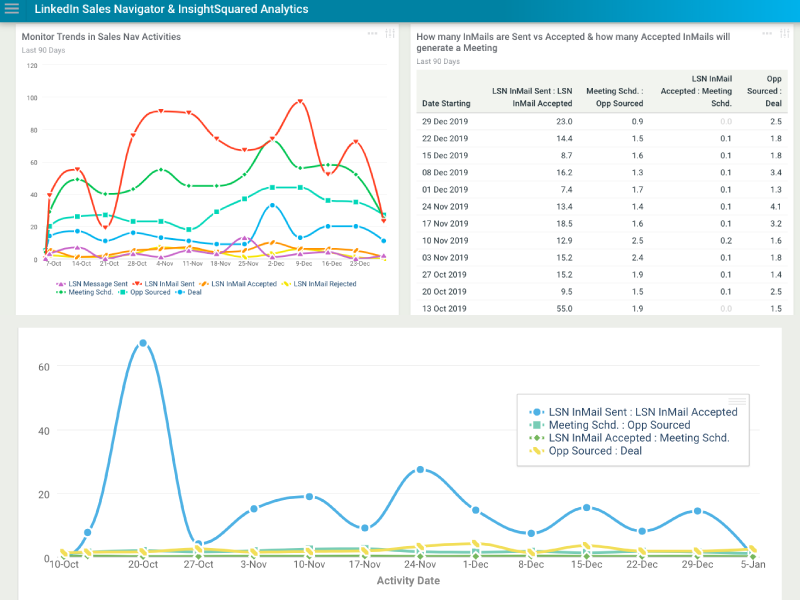Screen dimensions: 800x600
Task: Open filter settings on InMails table panel
Action: (x=783, y=33)
